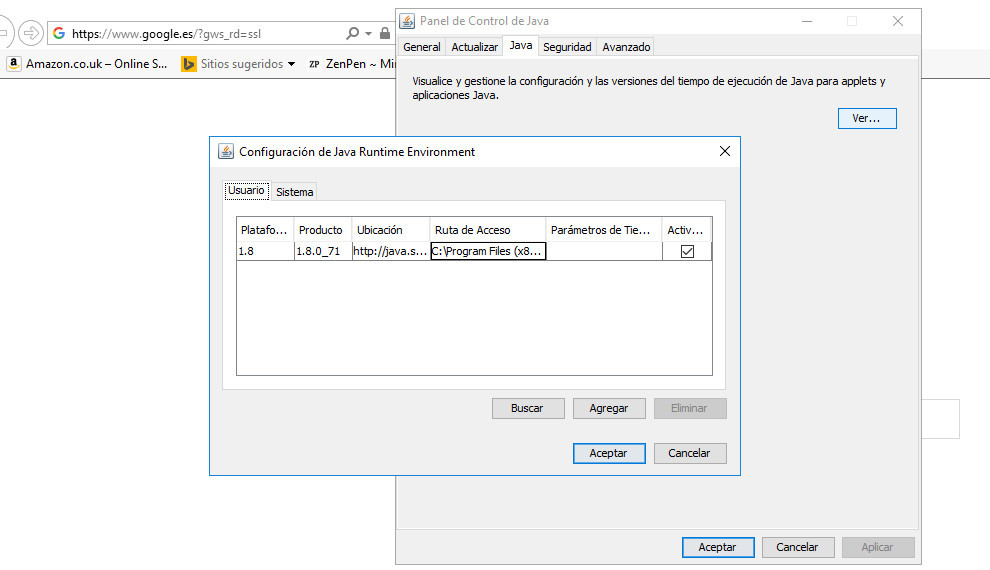990x570 pixels.
Task: Switch to the Sistema tab
Action: [x=295, y=192]
